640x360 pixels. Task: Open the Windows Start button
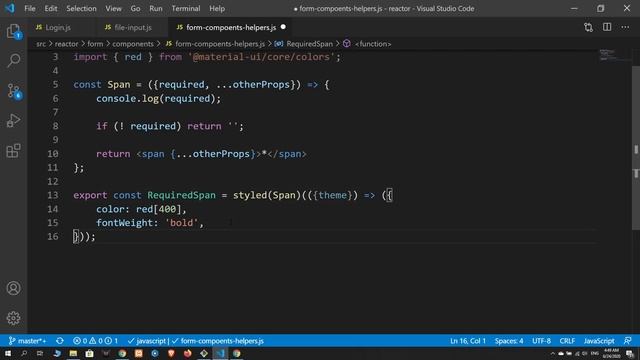point(8,353)
